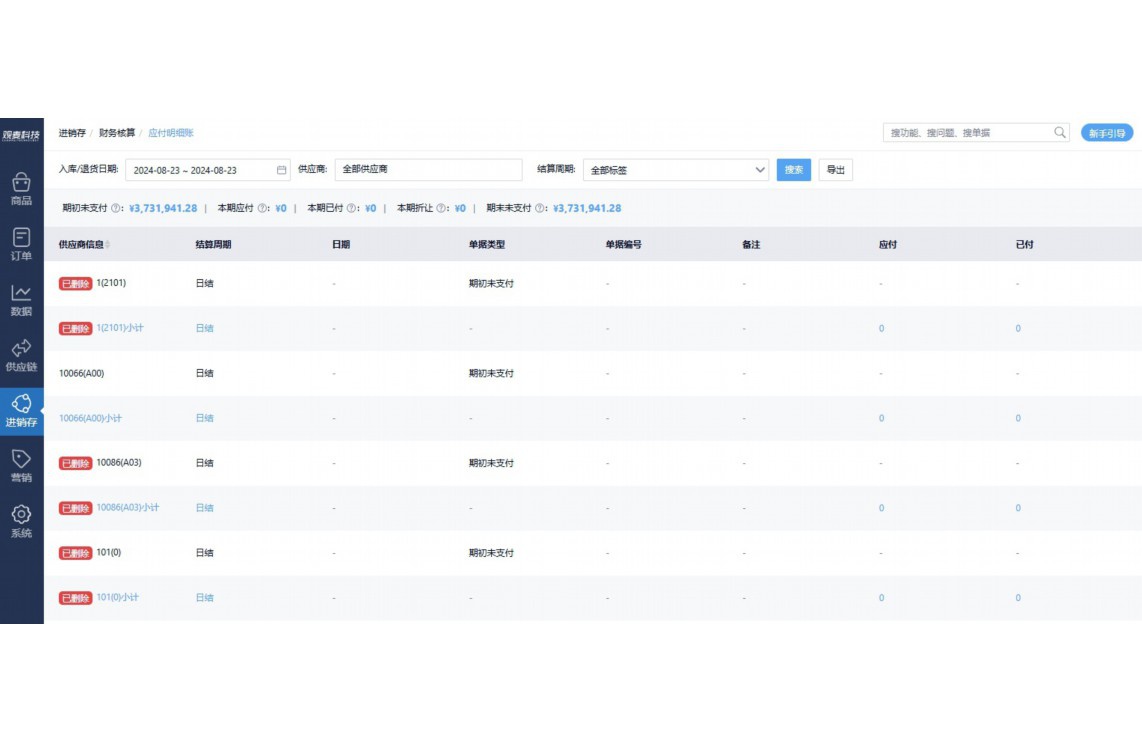This screenshot has width=1142, height=742.
Task: Open the 系统 (System) gear icon
Action: [21, 515]
